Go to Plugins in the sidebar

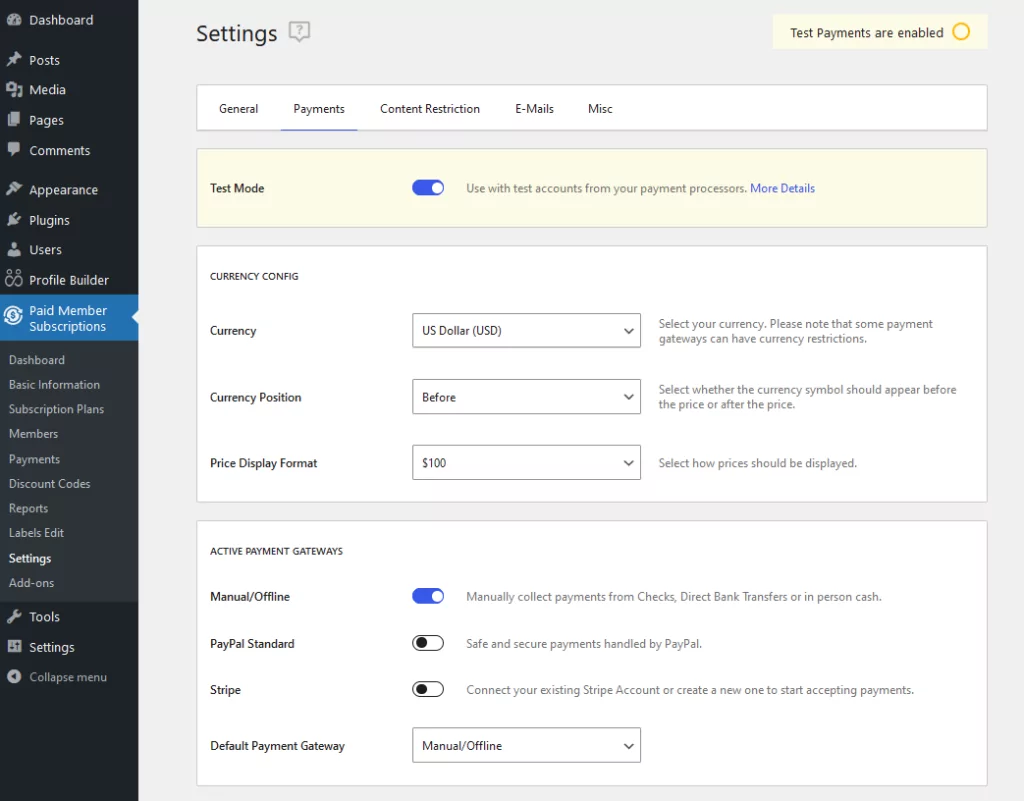49,220
